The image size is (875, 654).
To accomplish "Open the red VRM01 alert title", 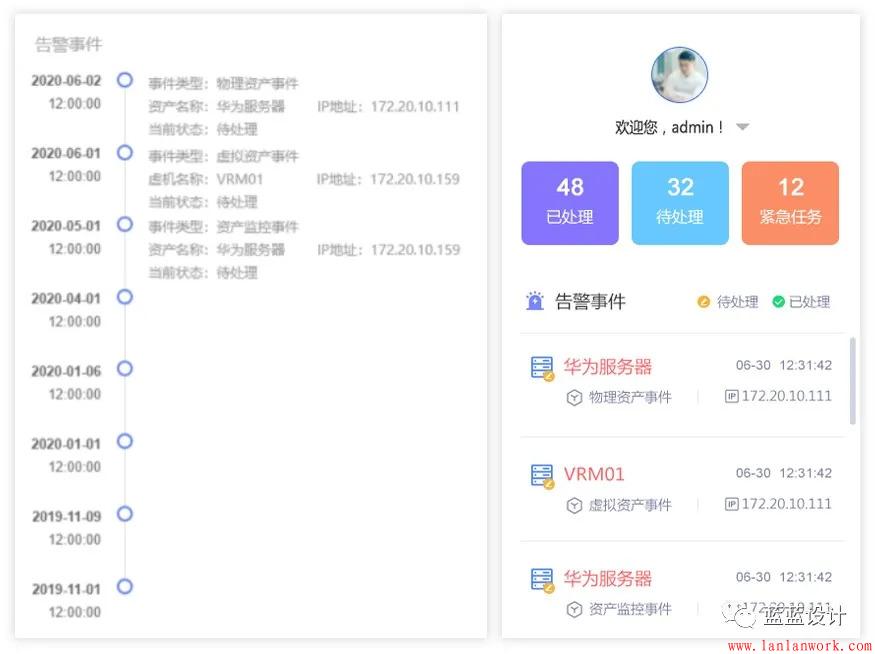I will [x=594, y=474].
